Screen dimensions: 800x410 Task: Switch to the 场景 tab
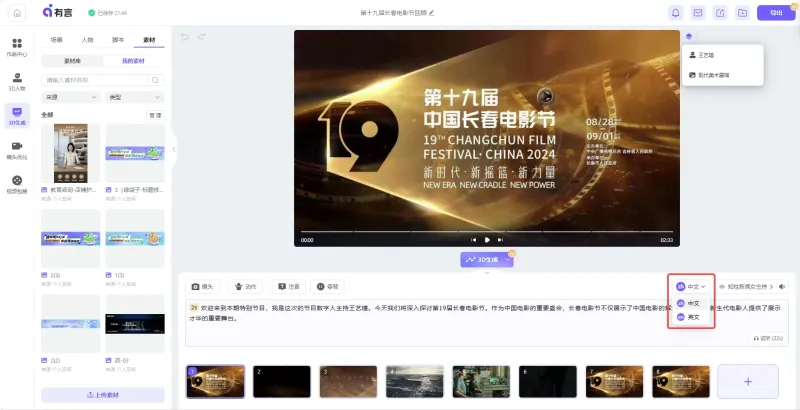(x=57, y=40)
